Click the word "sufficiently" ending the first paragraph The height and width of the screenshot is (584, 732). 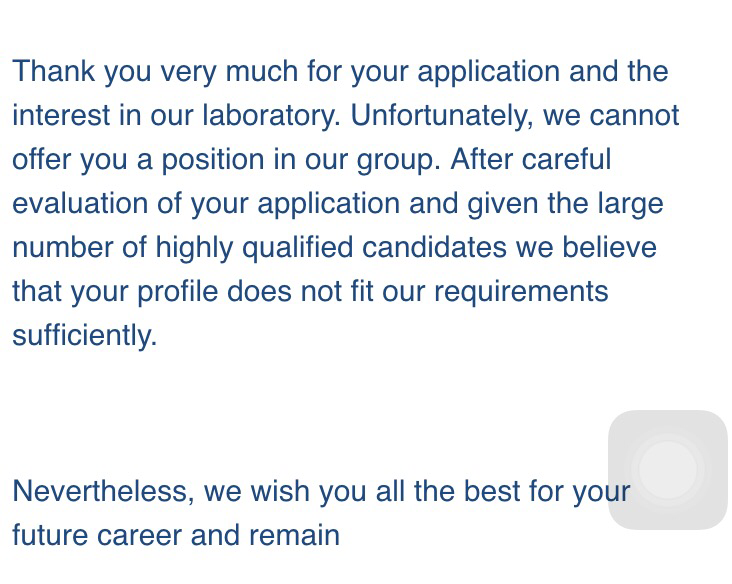(x=84, y=335)
